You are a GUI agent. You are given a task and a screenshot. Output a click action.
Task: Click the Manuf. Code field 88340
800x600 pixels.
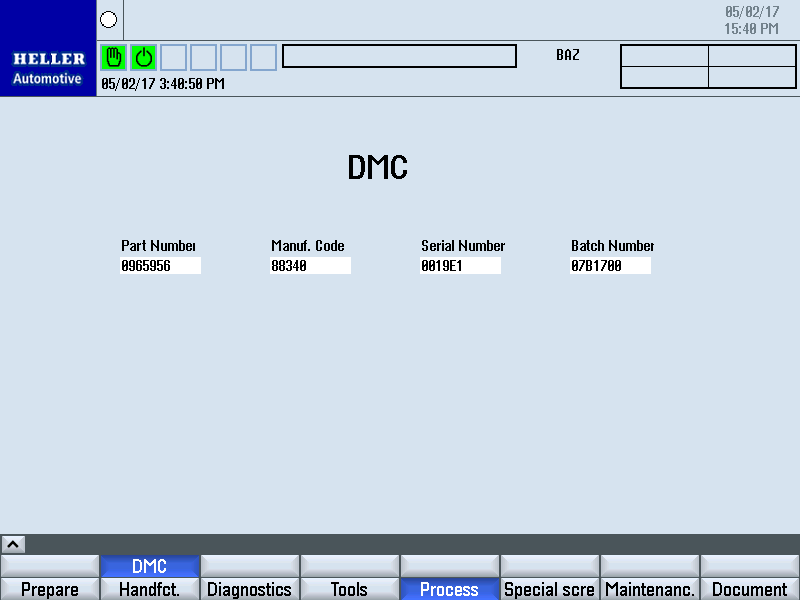point(310,266)
